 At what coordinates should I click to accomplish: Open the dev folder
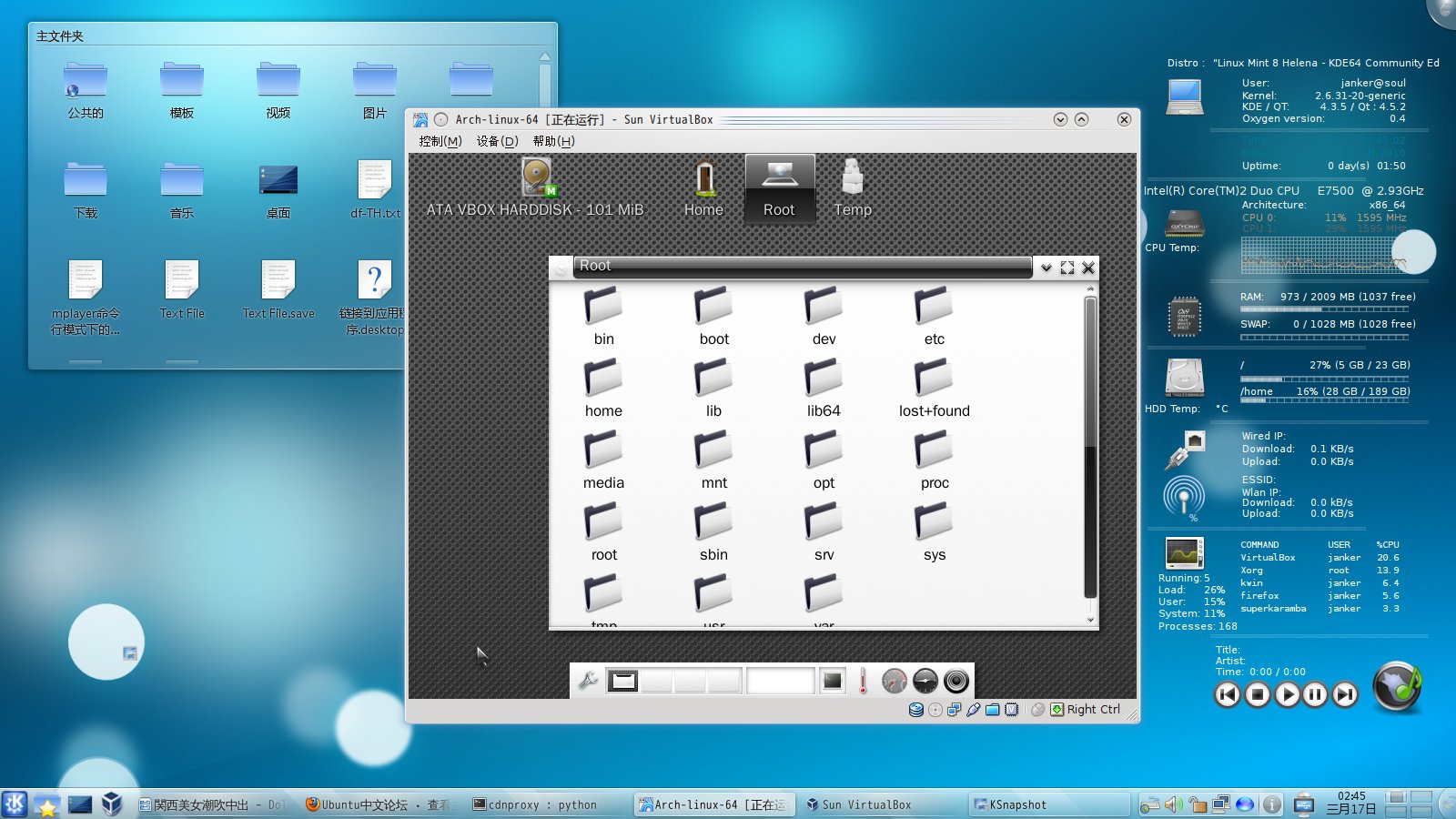[x=824, y=317]
